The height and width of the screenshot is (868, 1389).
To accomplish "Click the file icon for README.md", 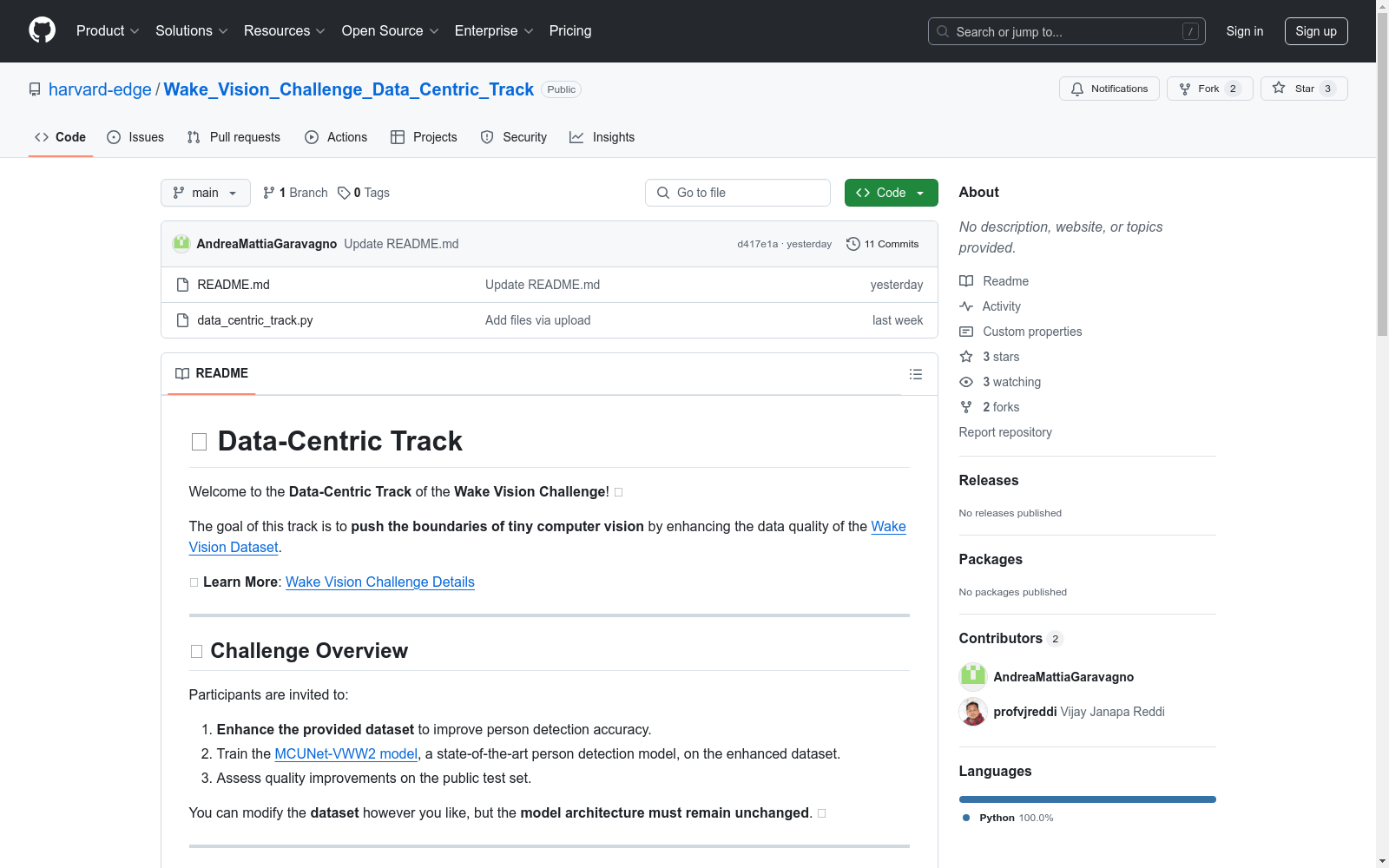I will coord(182,285).
